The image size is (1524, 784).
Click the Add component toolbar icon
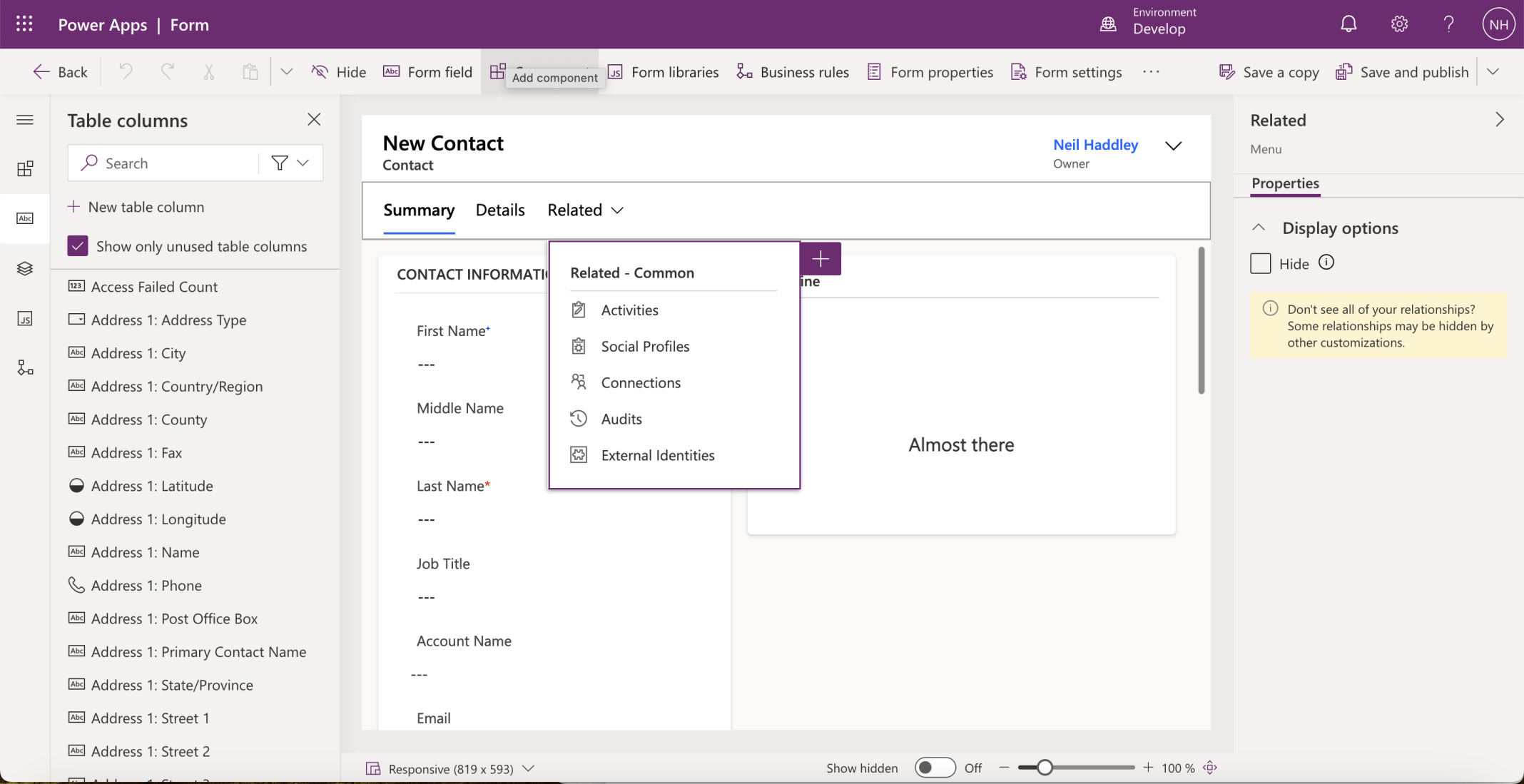pos(497,71)
